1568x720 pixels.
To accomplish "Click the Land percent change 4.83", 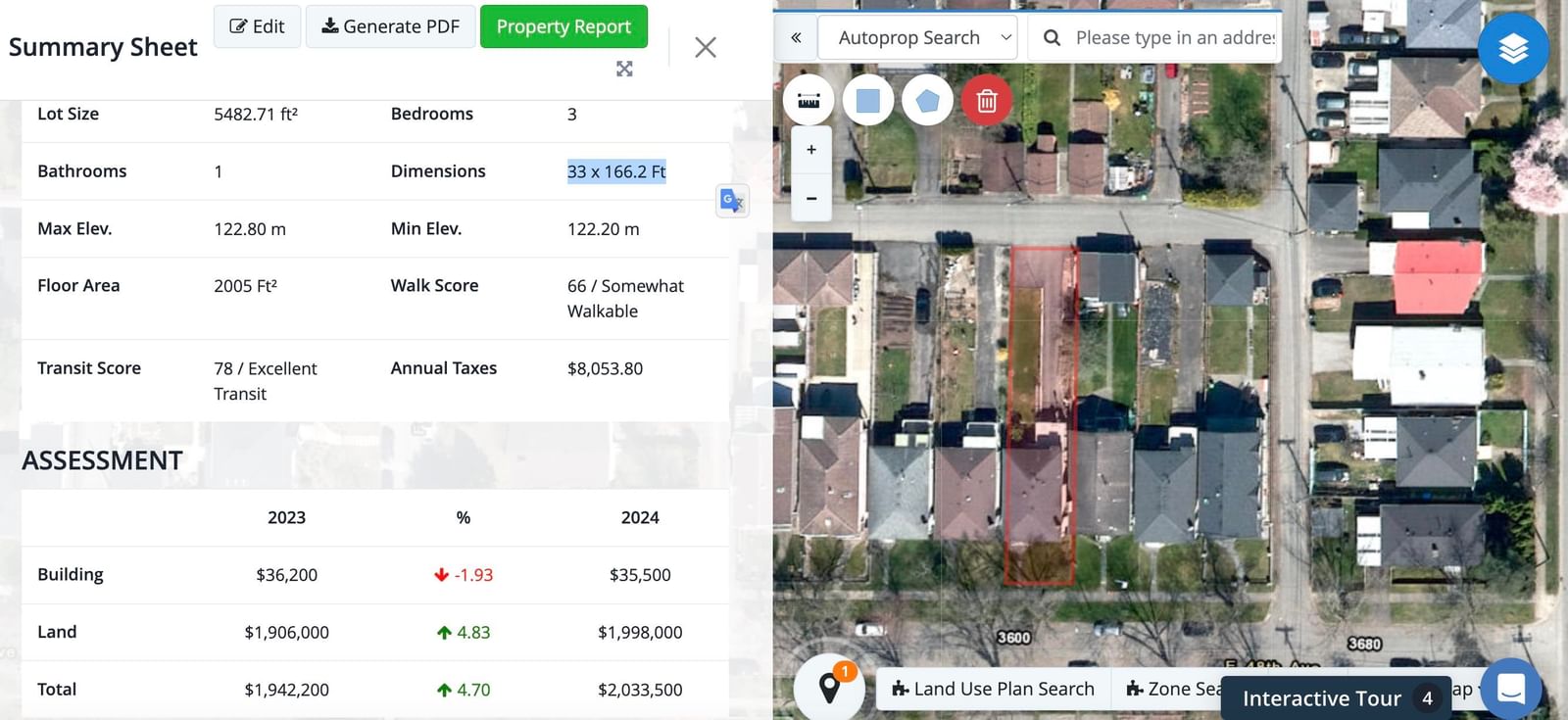I will [464, 632].
